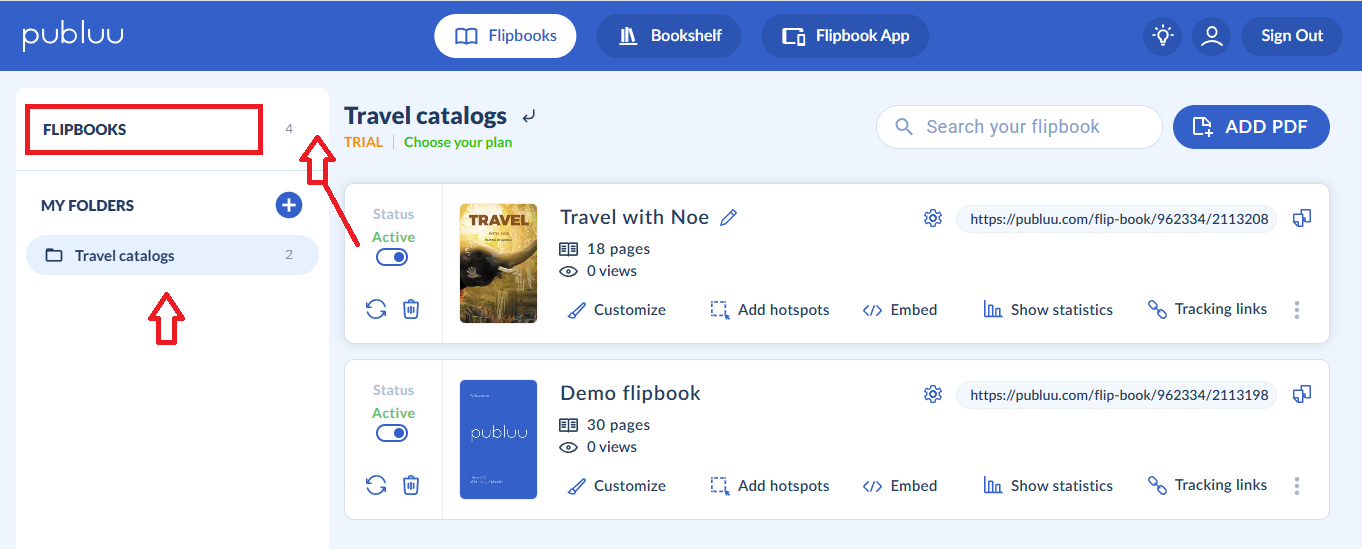Click the Choose your plan link

458,142
